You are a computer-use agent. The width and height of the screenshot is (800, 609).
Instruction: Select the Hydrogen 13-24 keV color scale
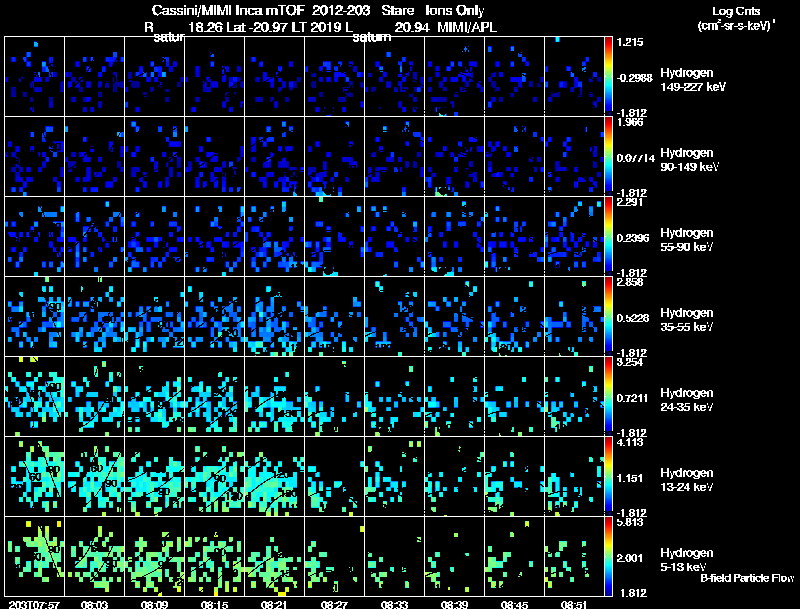click(x=608, y=476)
